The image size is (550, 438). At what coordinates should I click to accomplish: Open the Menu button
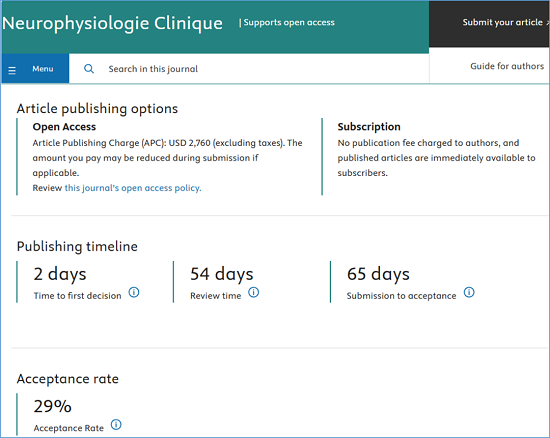coord(35,68)
